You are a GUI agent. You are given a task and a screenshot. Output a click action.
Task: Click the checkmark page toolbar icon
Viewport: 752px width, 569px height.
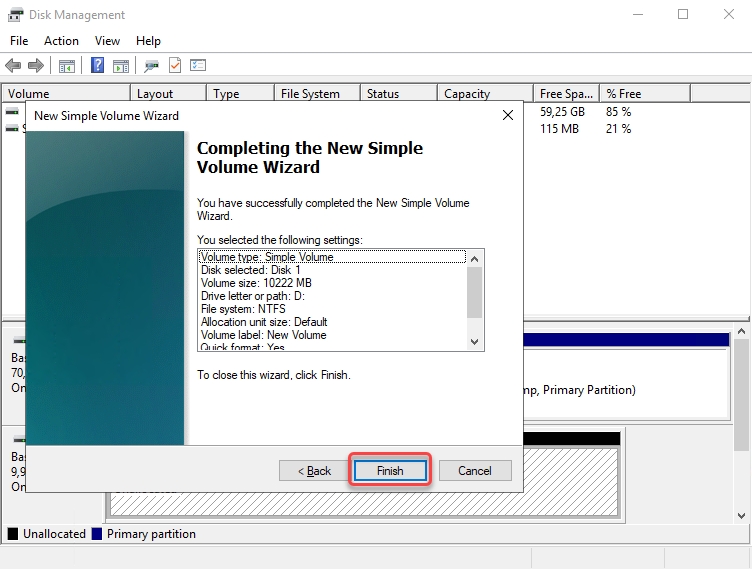coord(175,66)
